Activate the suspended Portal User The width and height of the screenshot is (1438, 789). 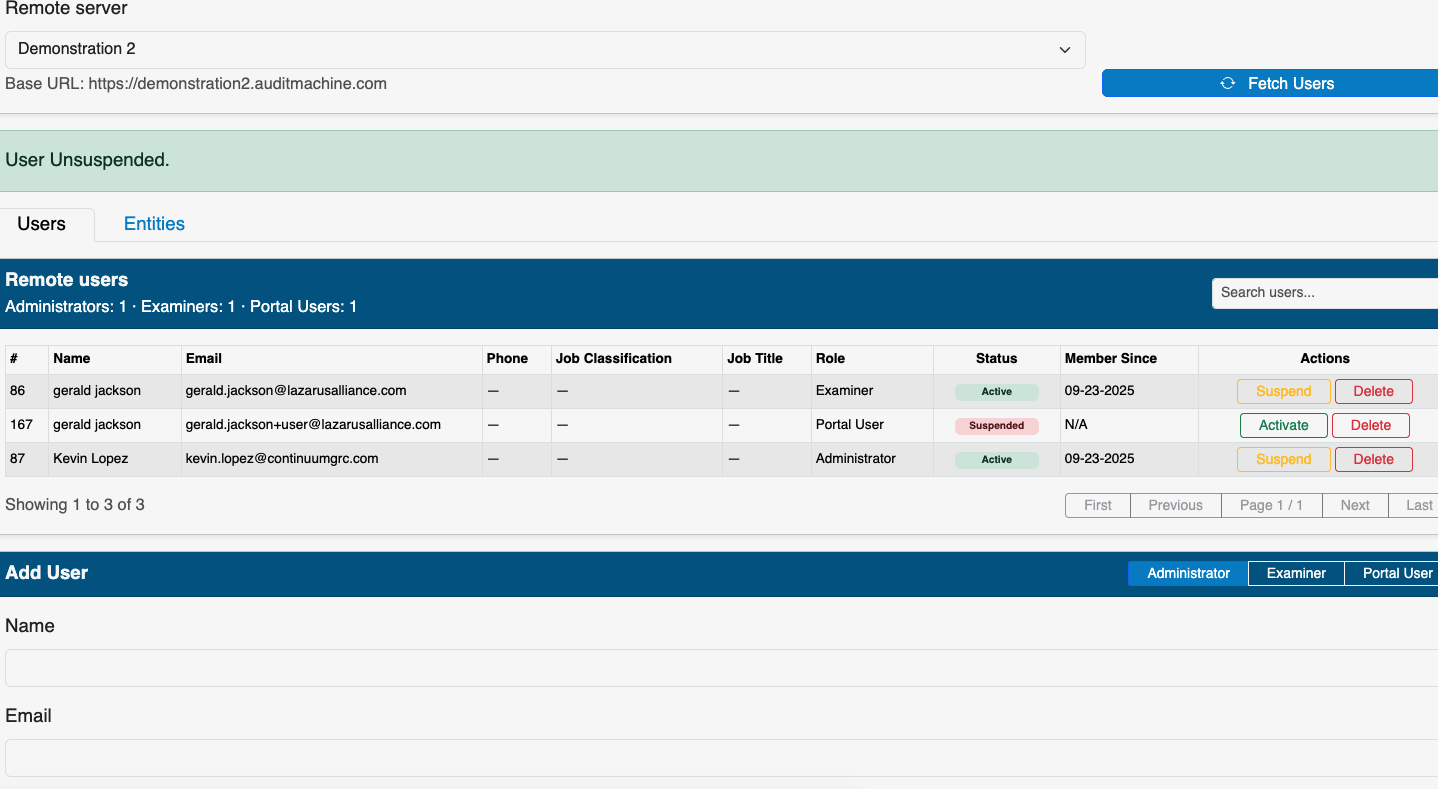click(1283, 425)
